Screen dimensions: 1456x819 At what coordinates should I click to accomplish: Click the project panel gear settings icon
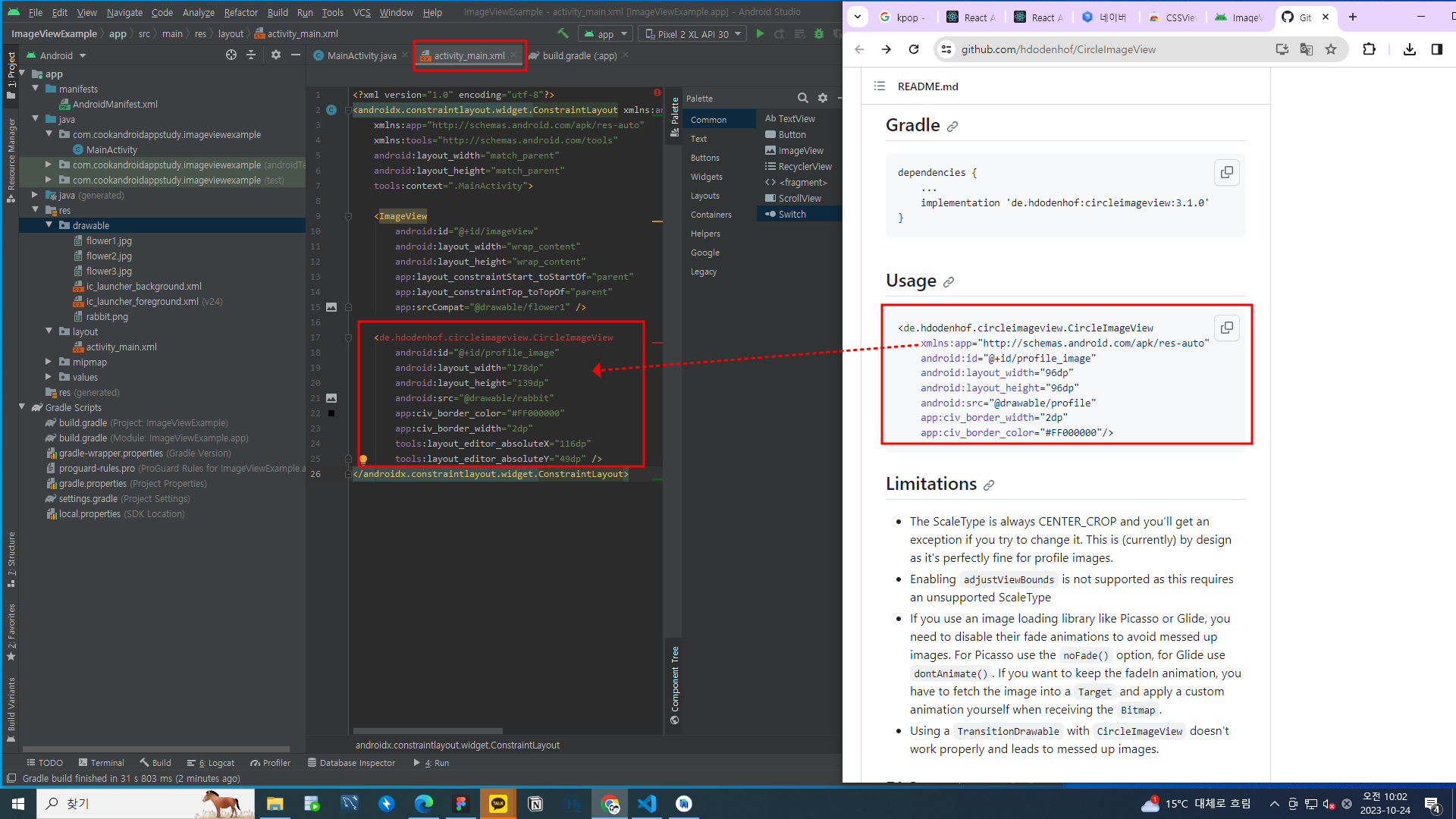click(276, 55)
